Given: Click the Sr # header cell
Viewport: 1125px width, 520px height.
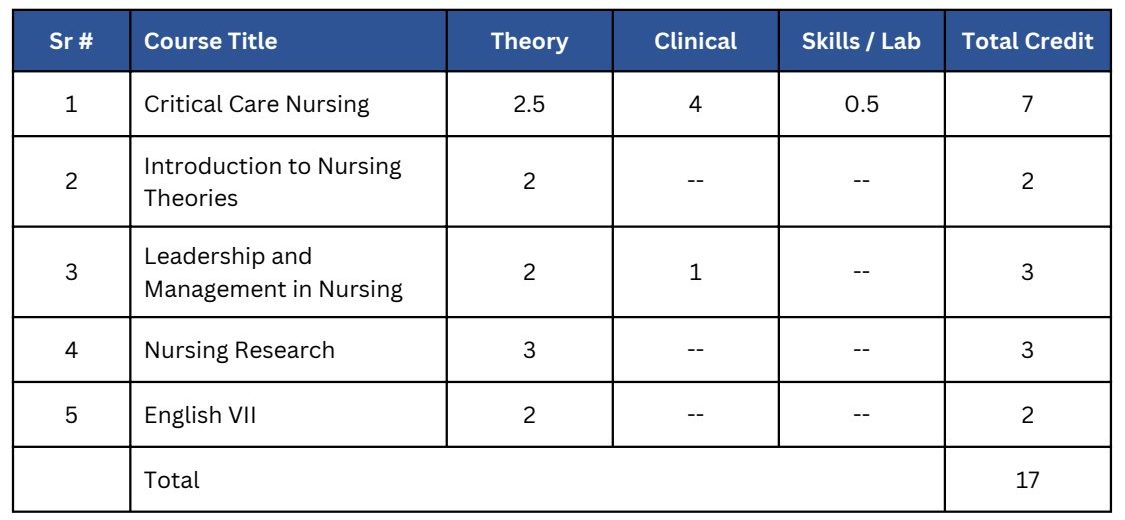Looking at the screenshot, I should coord(71,41).
